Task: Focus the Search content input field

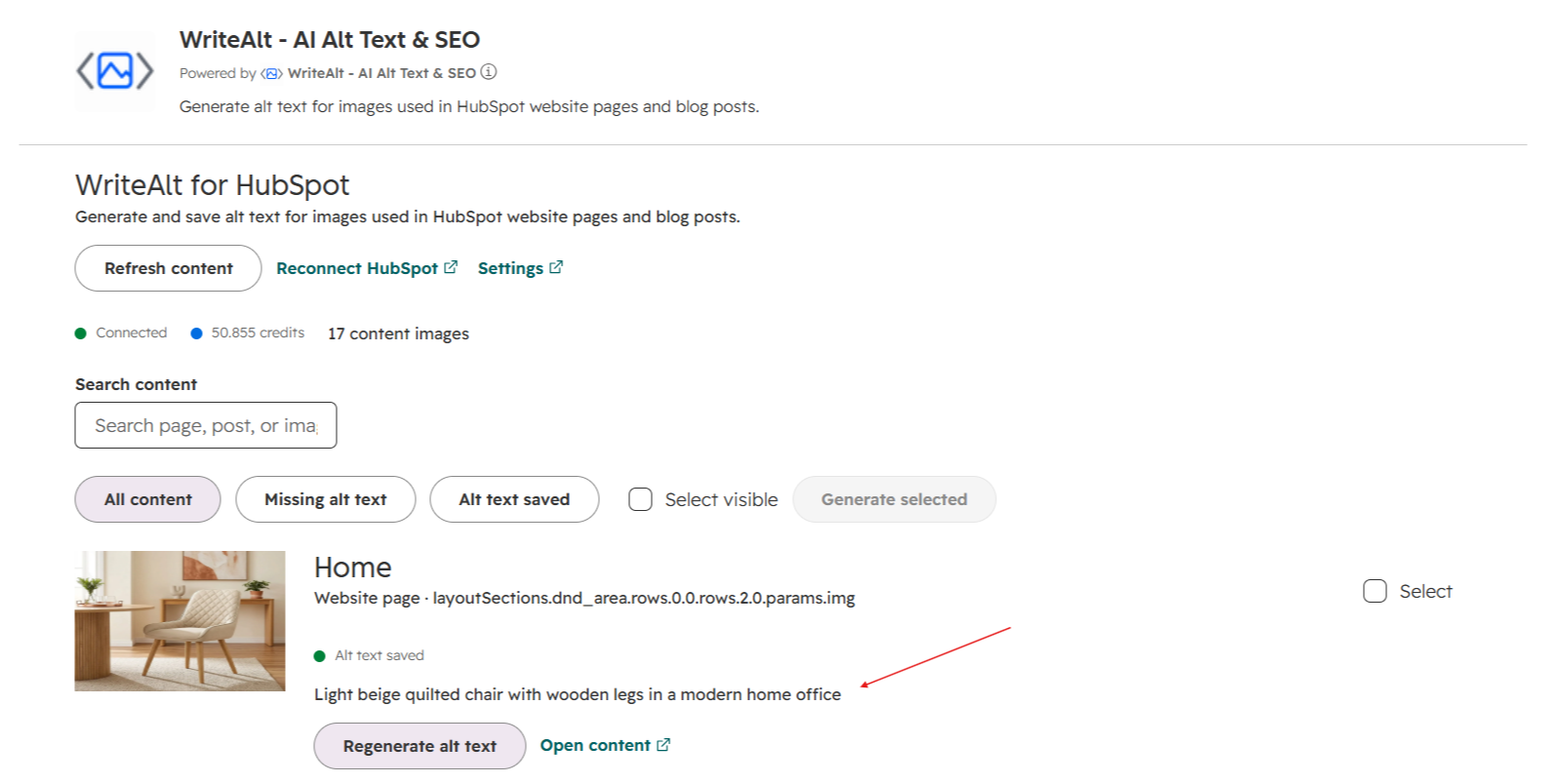Action: click(206, 425)
